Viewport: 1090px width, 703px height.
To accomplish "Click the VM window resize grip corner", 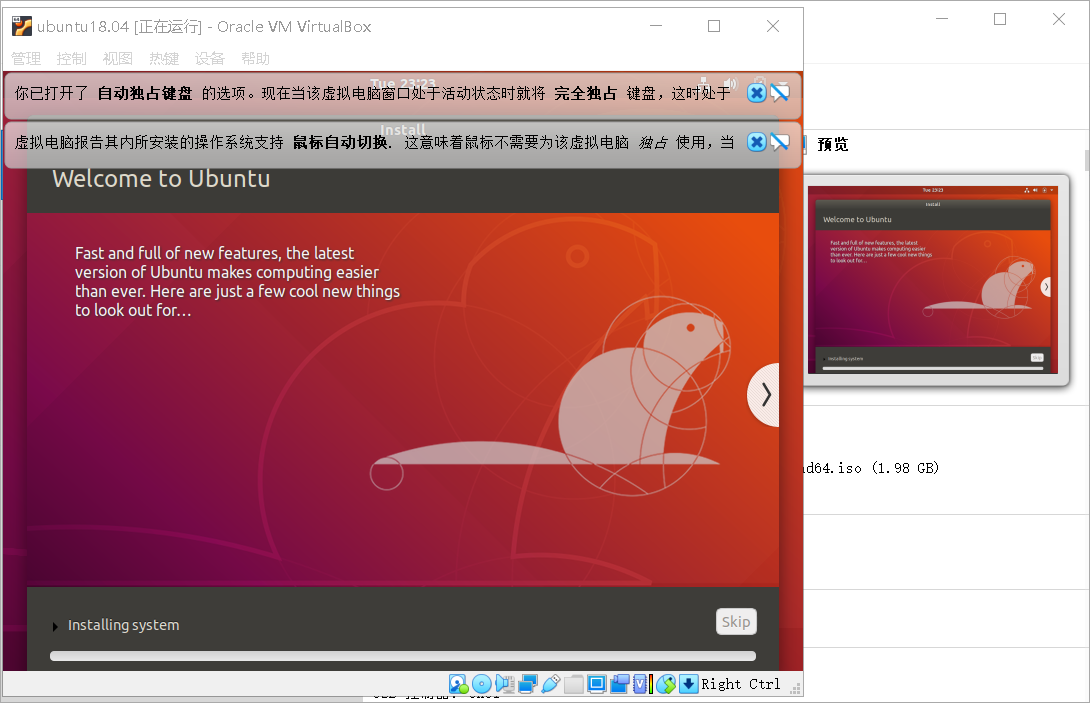I will (x=797, y=689).
